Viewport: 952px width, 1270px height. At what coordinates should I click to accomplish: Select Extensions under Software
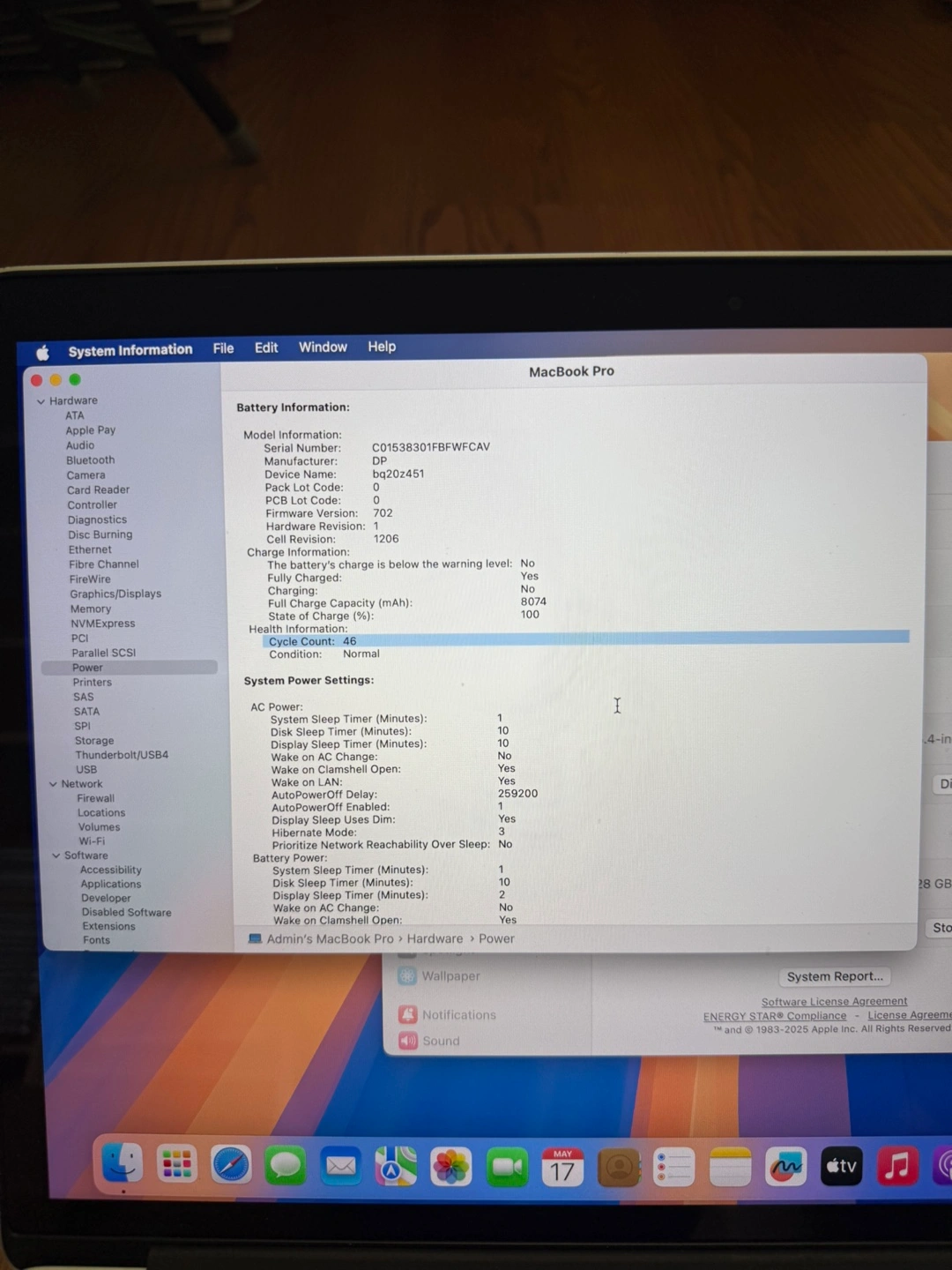(108, 926)
